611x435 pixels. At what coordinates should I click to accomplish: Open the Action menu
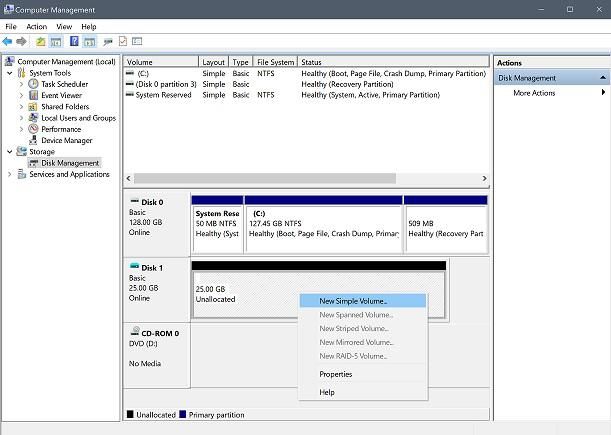(x=36, y=26)
